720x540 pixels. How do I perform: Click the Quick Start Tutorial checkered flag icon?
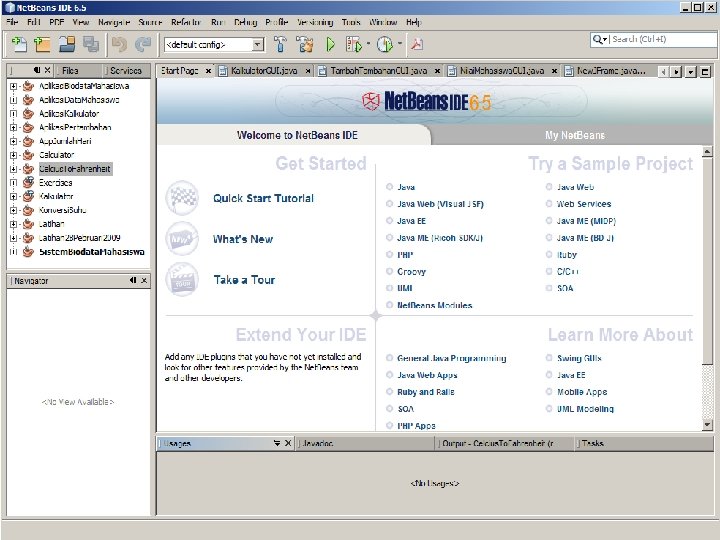click(x=182, y=198)
